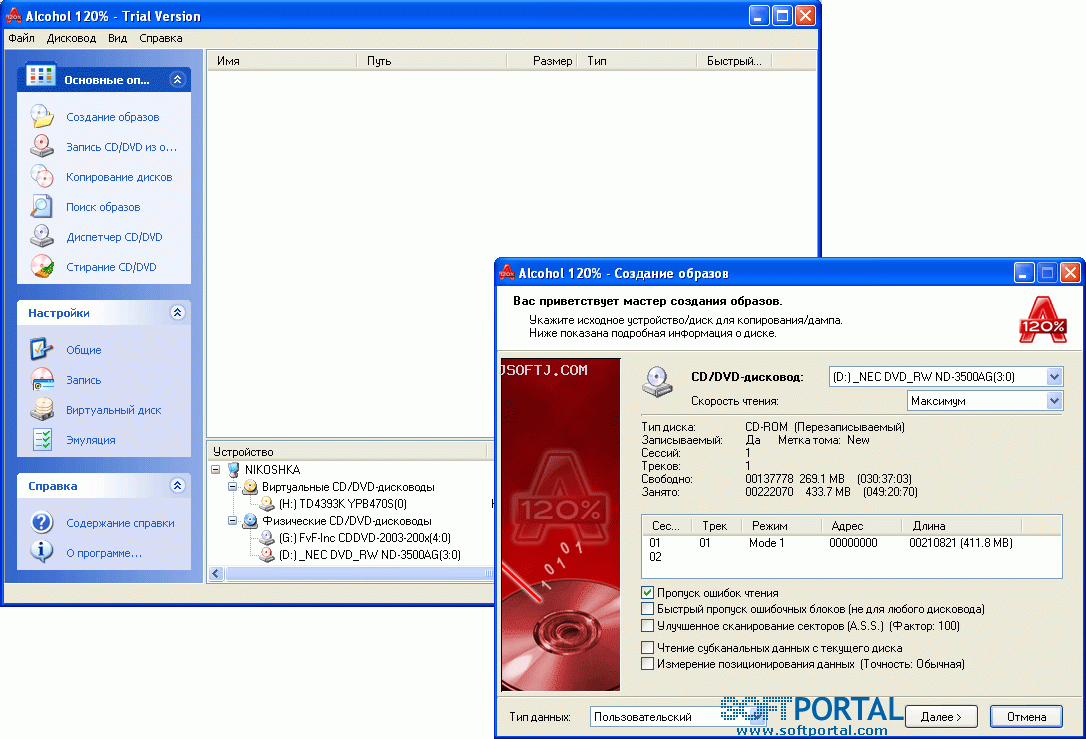Viewport: 1086px width, 739px height.
Task: Enable Чтение субканальных данных checkbox
Action: [648, 648]
